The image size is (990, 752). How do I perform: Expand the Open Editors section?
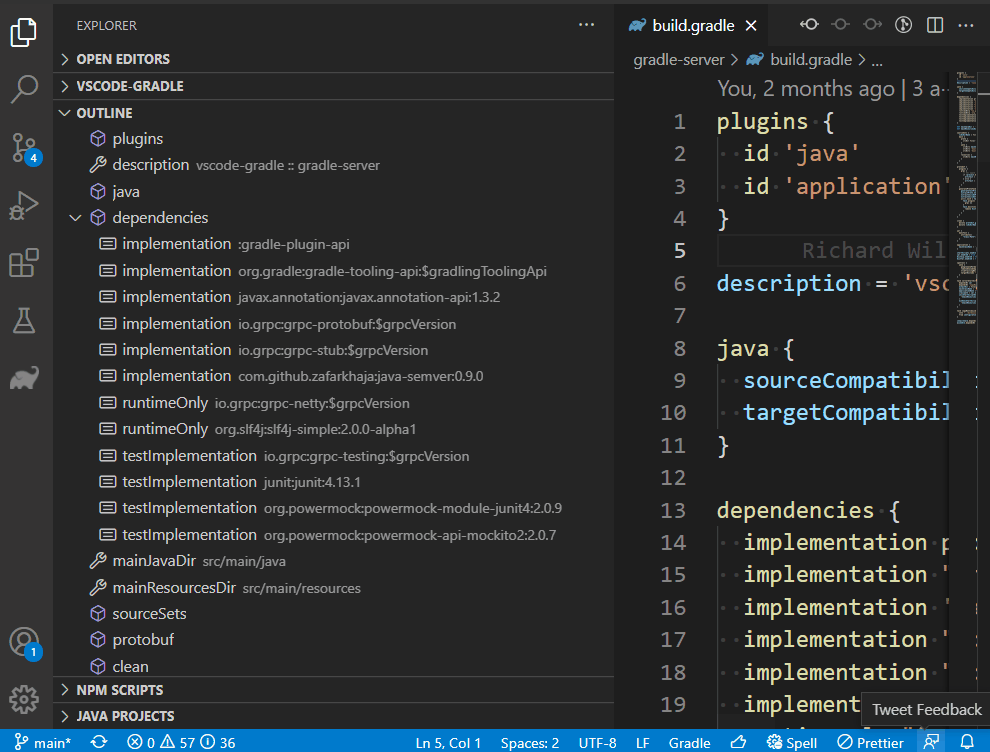click(x=333, y=59)
